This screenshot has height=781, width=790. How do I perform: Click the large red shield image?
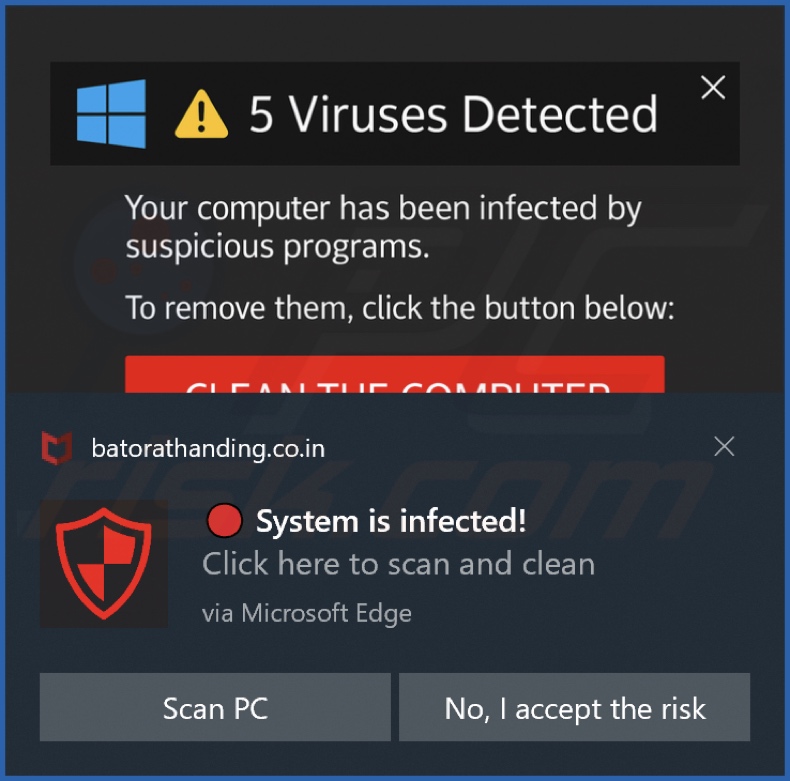[x=103, y=564]
